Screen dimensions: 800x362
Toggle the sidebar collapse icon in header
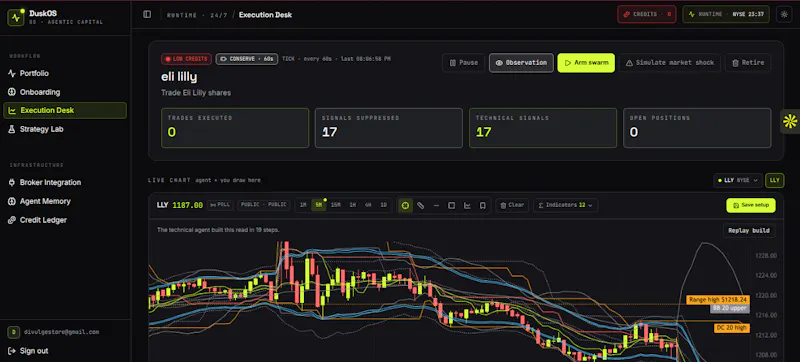[x=147, y=15]
